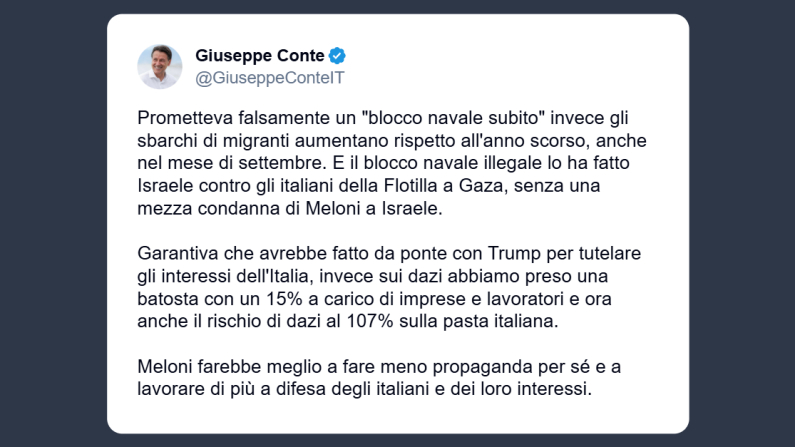Click Giuseppe Conte's profile avatar
Screen dimensions: 795x447
point(160,66)
